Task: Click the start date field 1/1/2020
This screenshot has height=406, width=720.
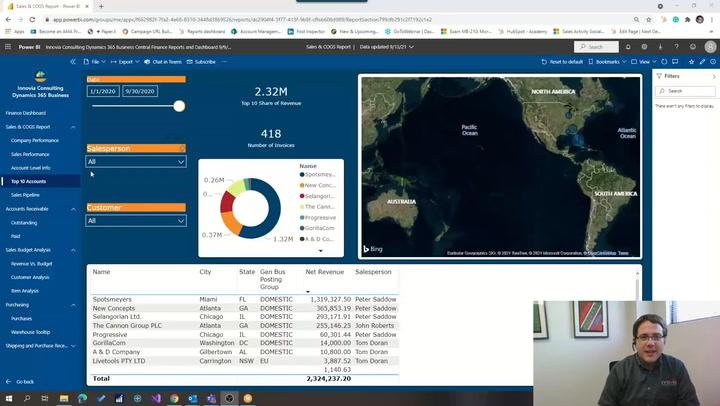Action: [x=103, y=91]
